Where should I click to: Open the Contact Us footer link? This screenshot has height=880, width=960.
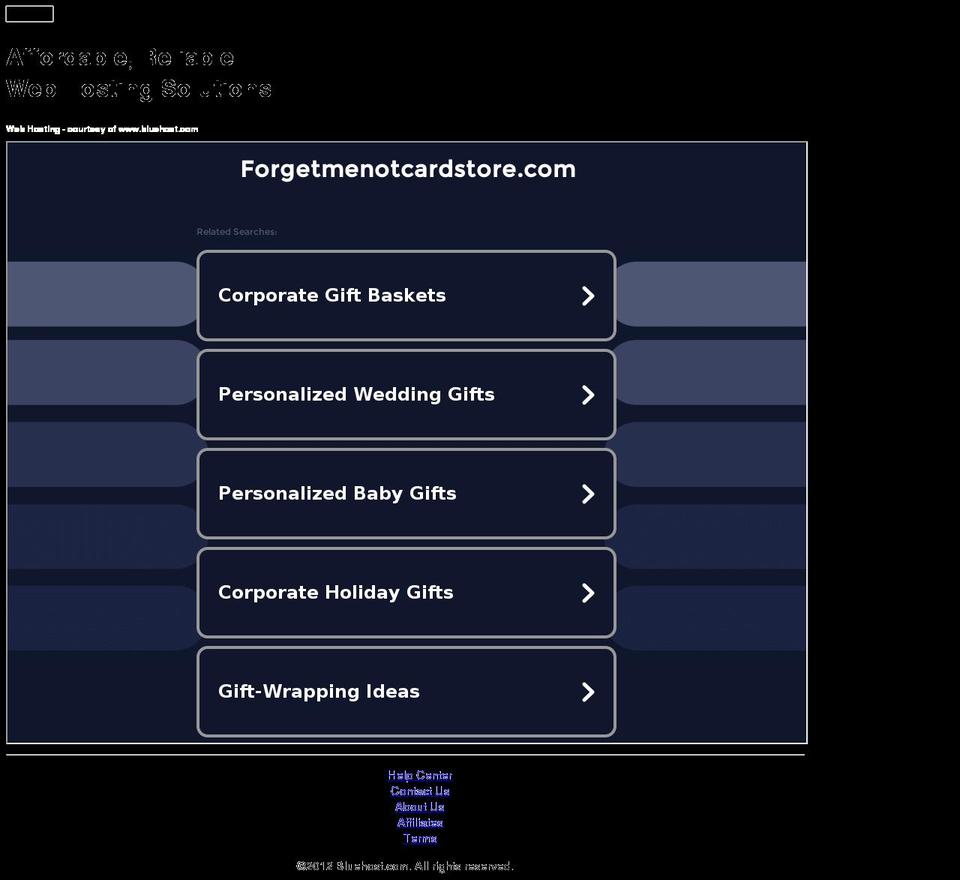click(420, 791)
